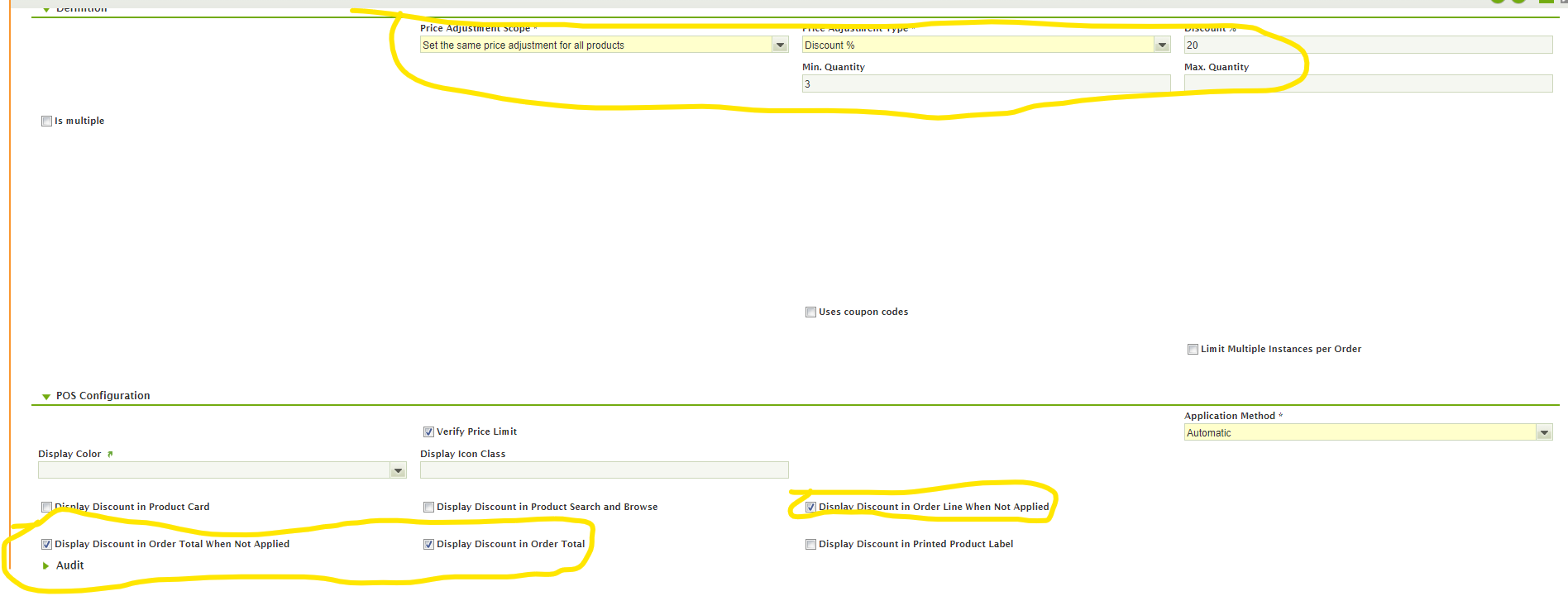The image size is (1568, 596).
Task: Open the Price Adjustment Scope dropdown
Action: coord(780,45)
